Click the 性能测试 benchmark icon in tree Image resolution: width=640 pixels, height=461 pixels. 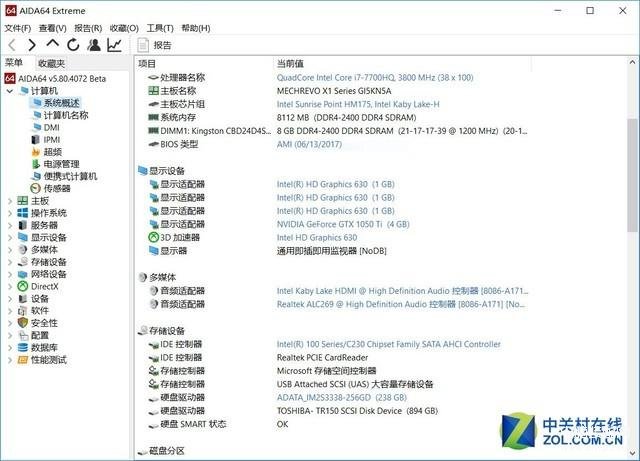22,359
